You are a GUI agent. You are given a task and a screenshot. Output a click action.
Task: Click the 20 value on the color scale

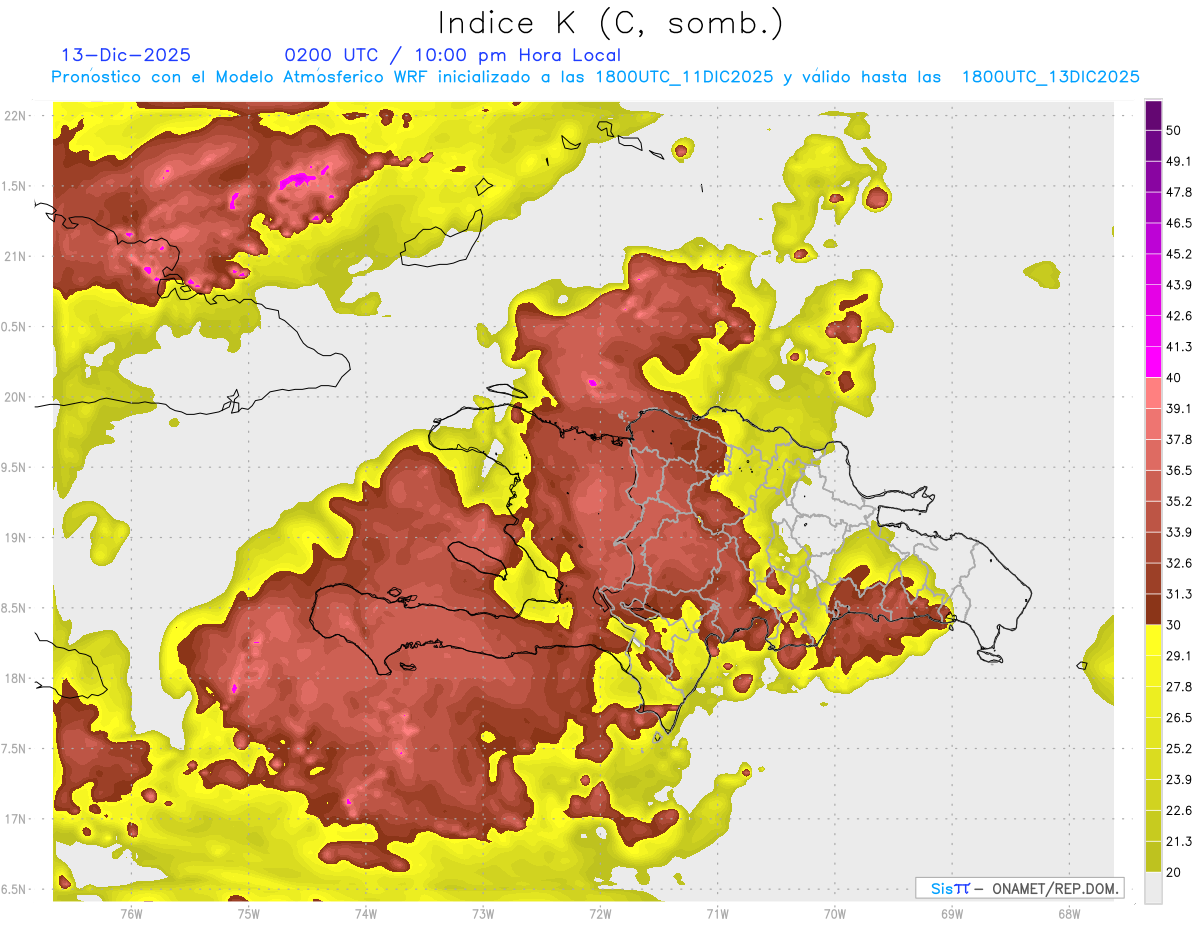(1174, 872)
